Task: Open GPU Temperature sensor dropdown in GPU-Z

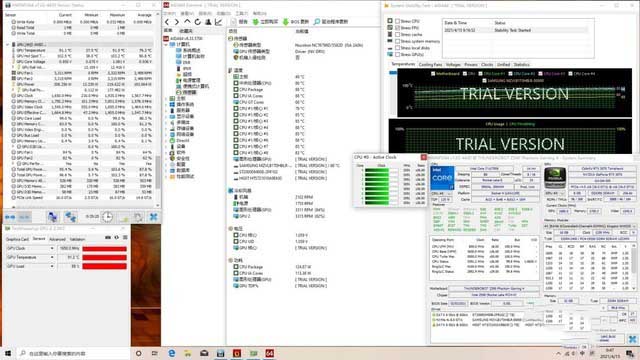Action: point(52,257)
